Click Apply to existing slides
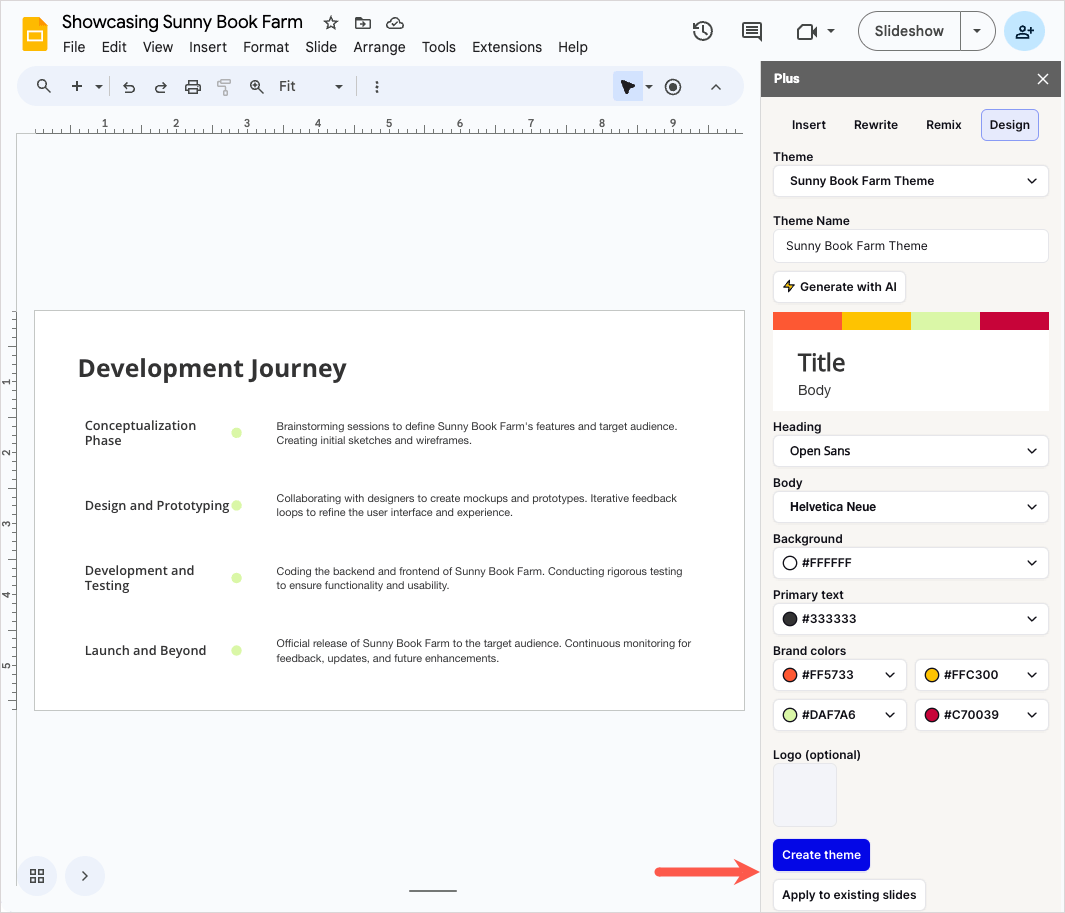The image size is (1065, 913). point(849,895)
